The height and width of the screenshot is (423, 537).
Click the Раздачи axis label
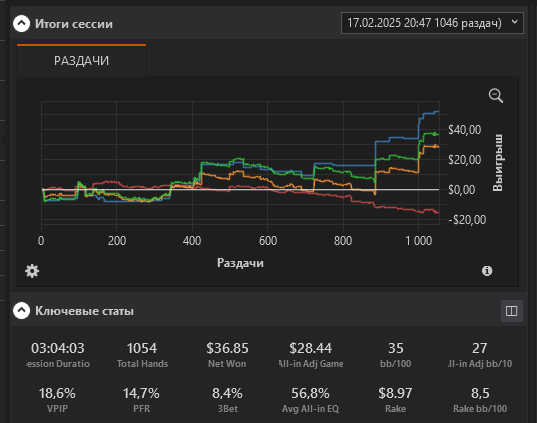click(240, 263)
